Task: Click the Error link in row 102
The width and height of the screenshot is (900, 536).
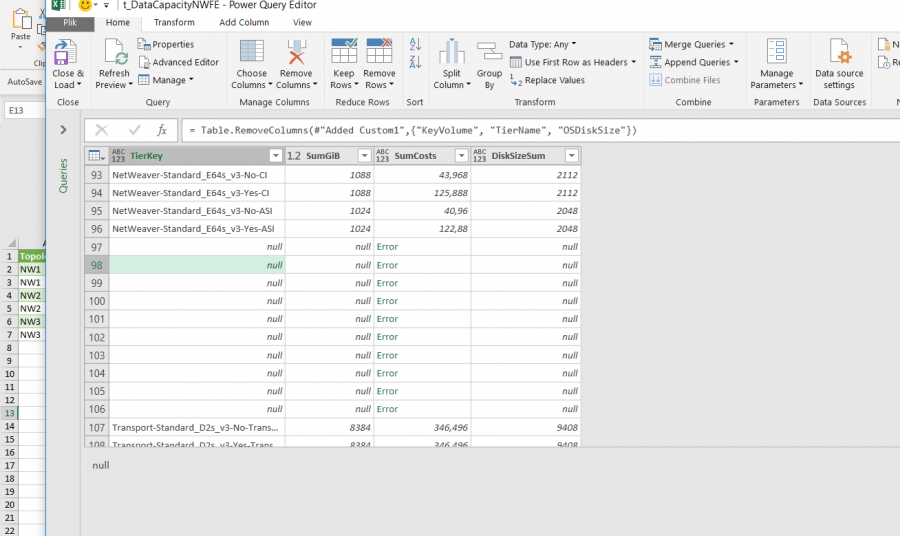Action: pyautogui.click(x=387, y=337)
